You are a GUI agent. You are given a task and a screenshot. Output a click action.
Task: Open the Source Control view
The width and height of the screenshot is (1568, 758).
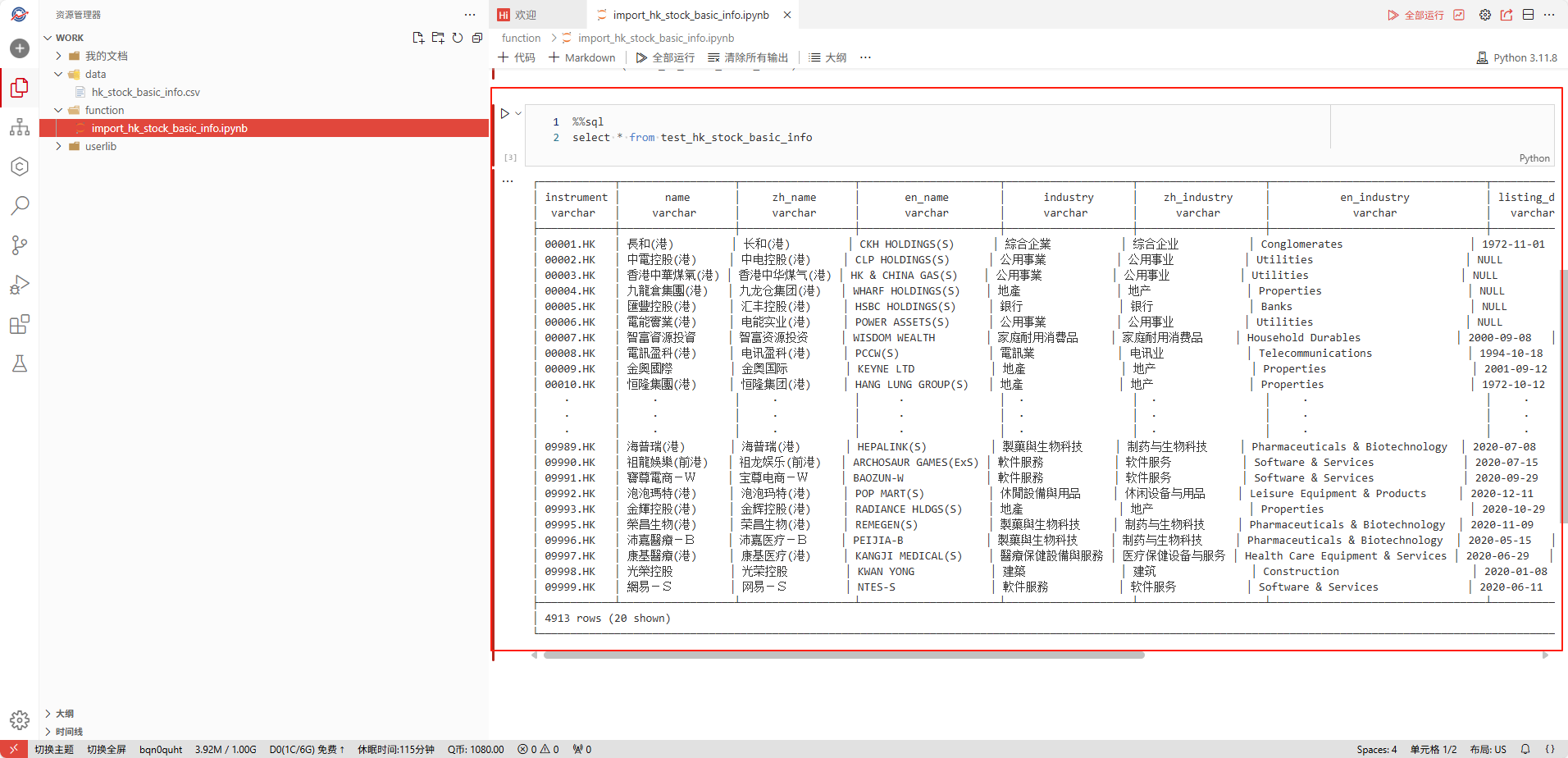pos(20,244)
